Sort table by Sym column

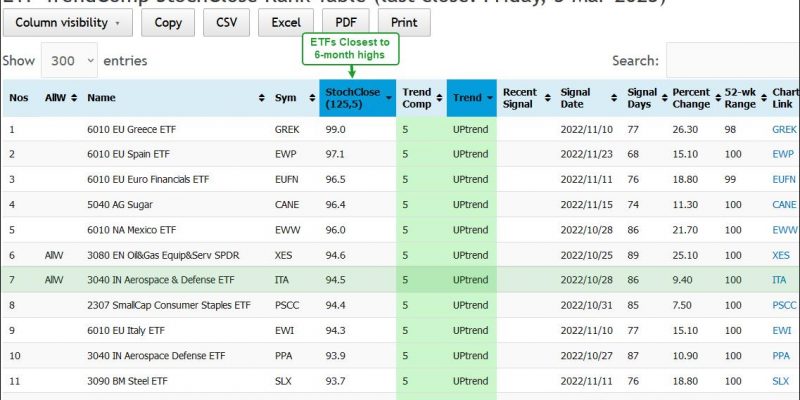(294, 98)
